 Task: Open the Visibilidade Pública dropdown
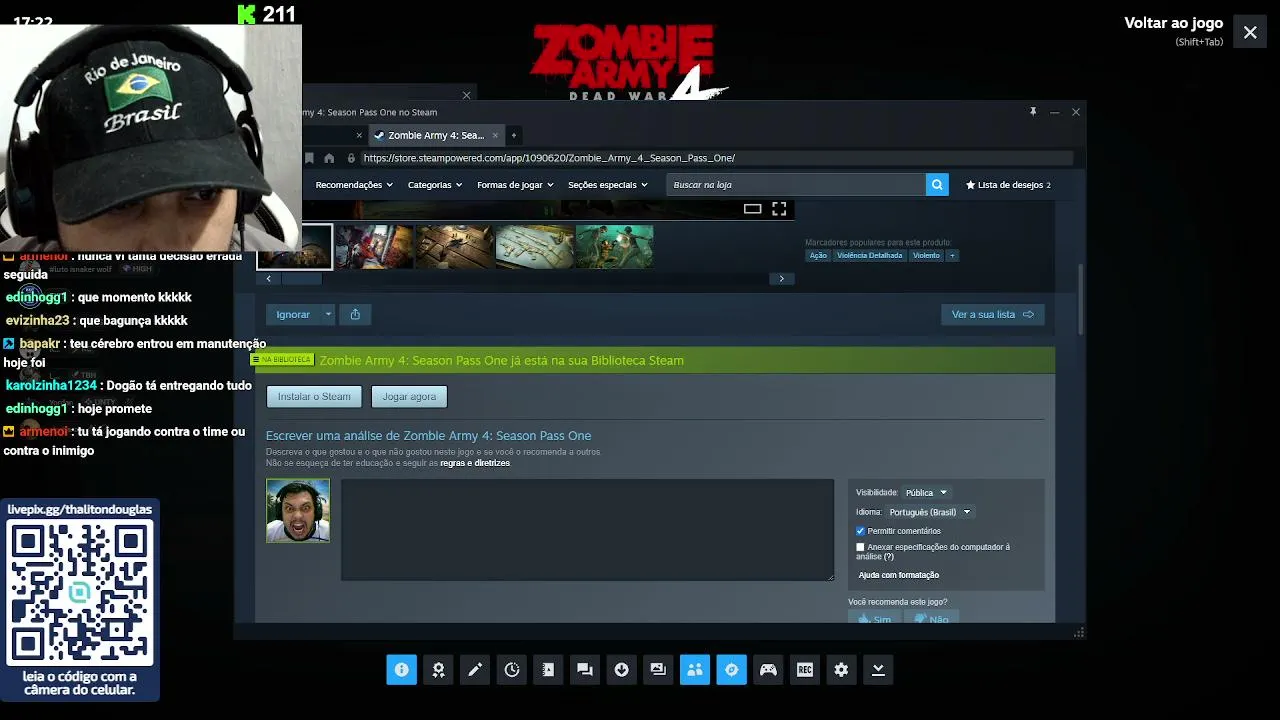coord(926,492)
